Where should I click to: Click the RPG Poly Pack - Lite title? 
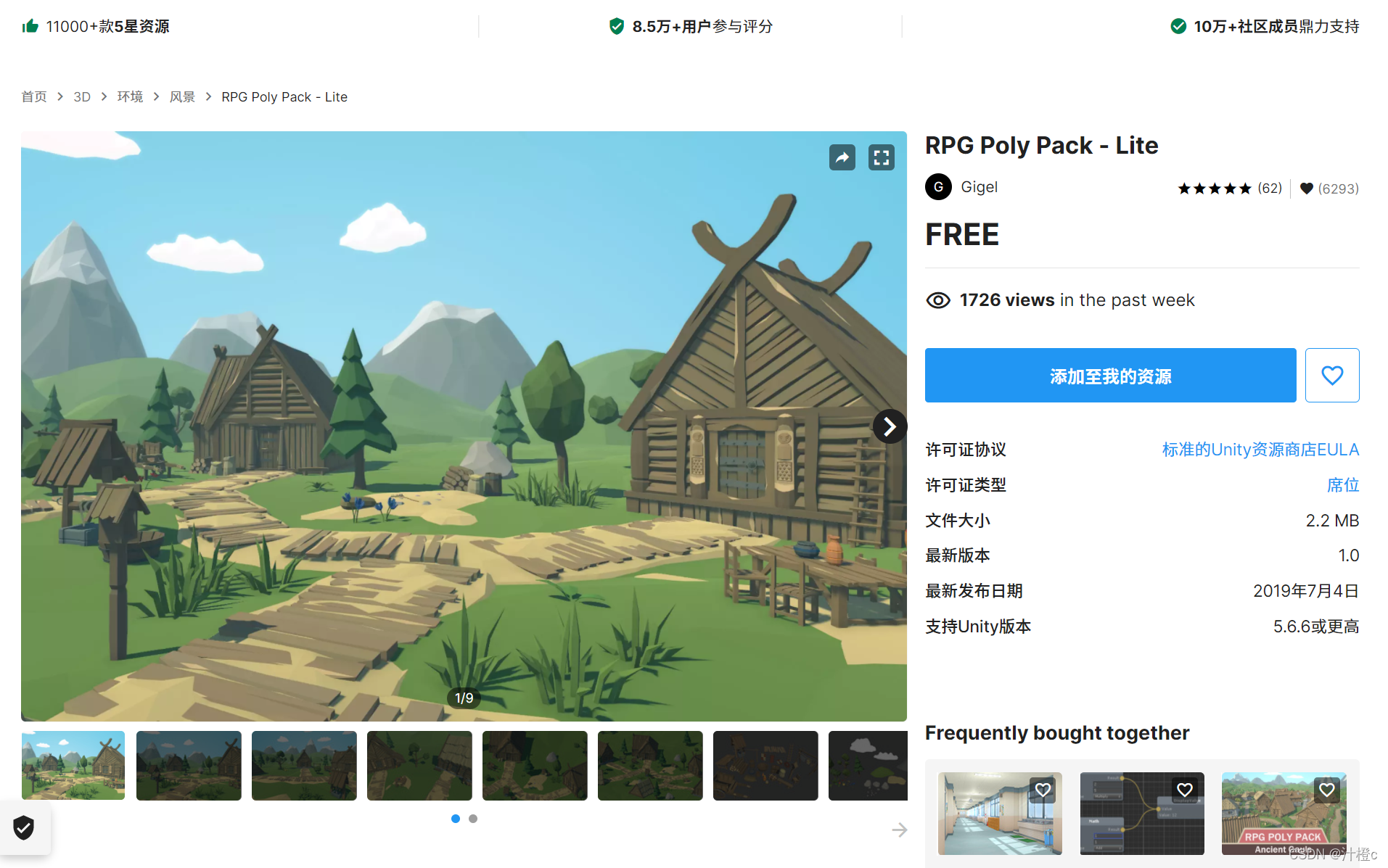(1041, 146)
